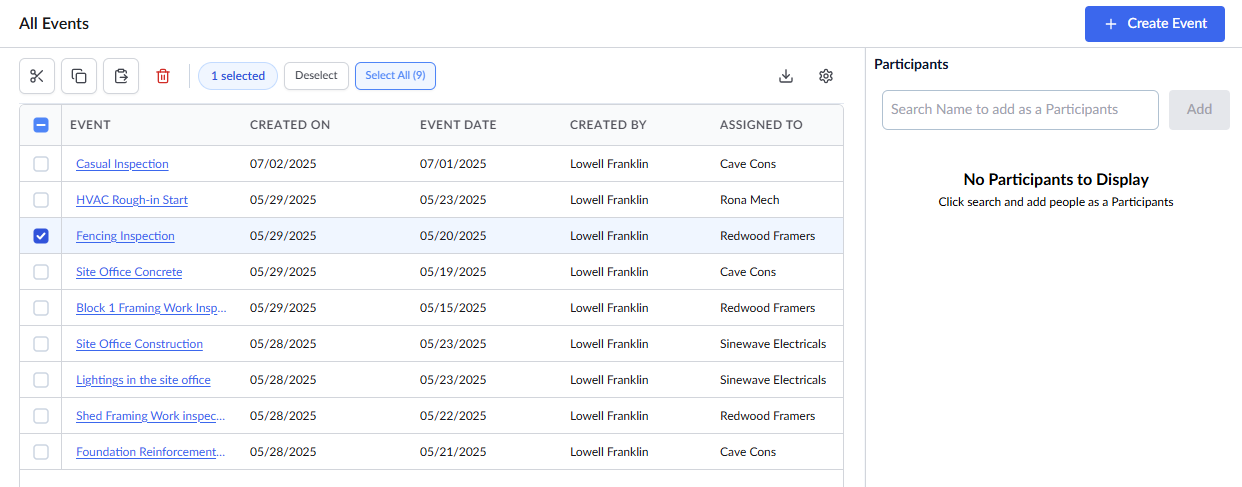Click Redwood Framers in Fencing Inspection row
Viewport: 1242px width, 487px height.
tap(767, 236)
